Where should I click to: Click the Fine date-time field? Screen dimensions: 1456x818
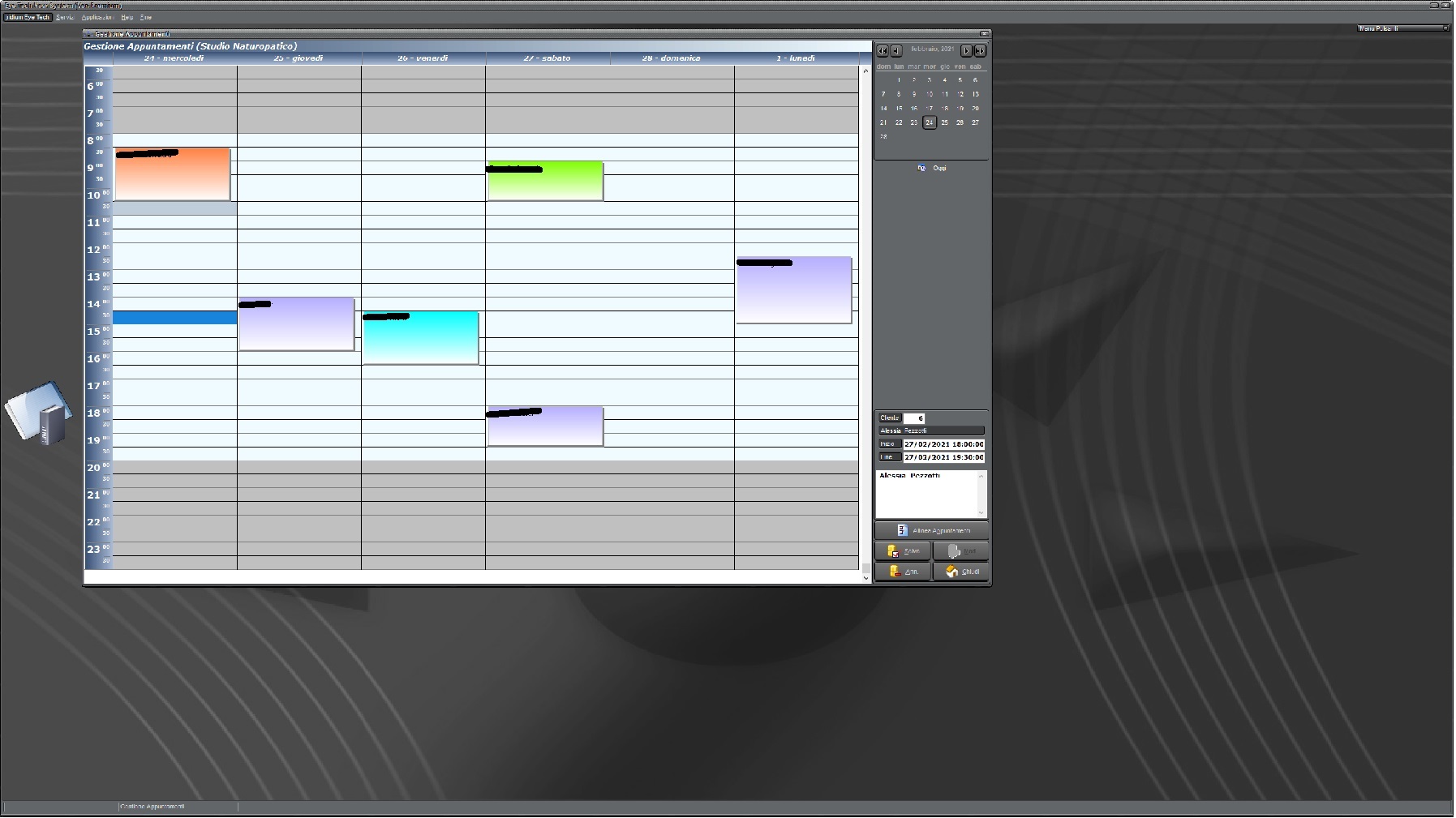(944, 457)
